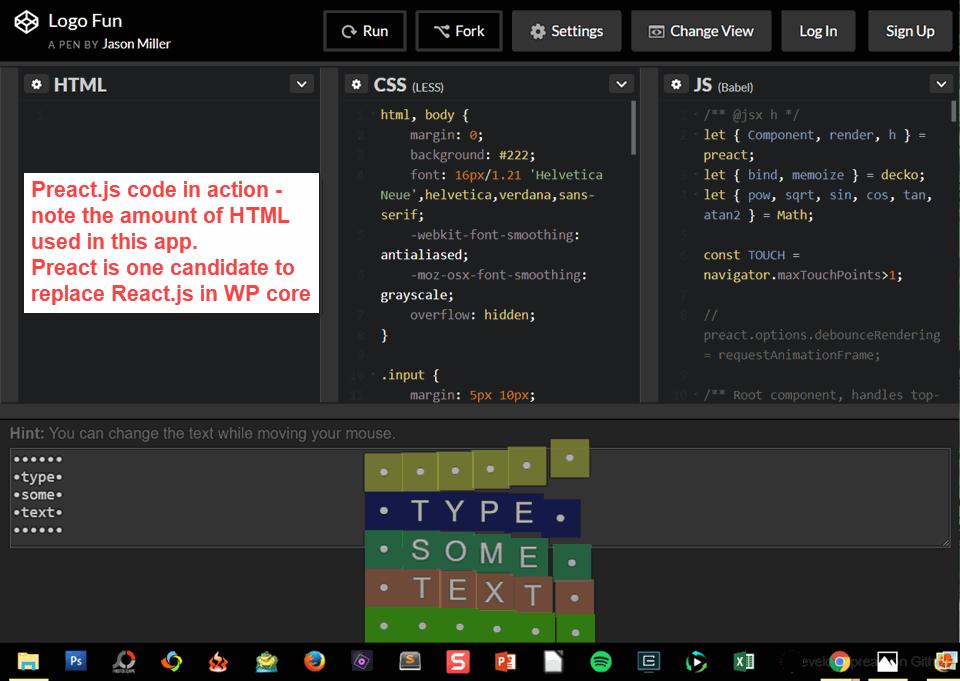The width and height of the screenshot is (960, 681).
Task: Click the '/** @jsx h */' comment line
Action: [x=751, y=115]
